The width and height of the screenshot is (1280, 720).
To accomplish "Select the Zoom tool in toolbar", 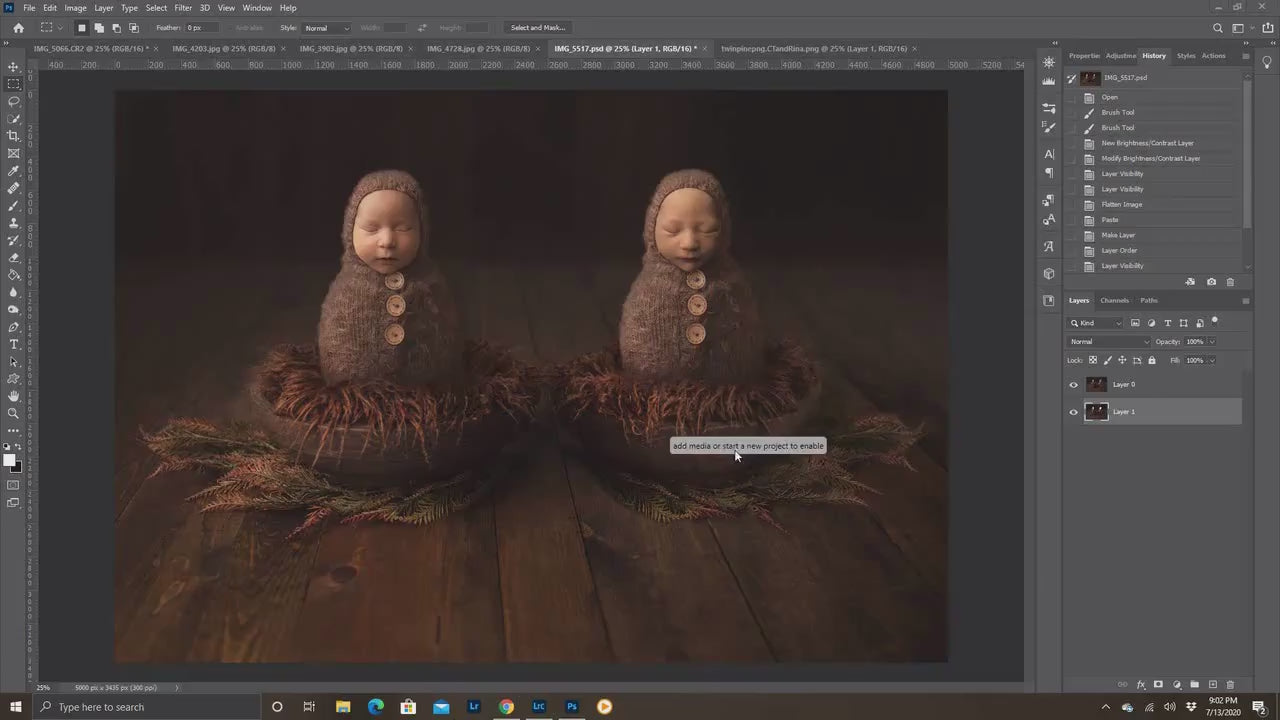I will click(14, 413).
